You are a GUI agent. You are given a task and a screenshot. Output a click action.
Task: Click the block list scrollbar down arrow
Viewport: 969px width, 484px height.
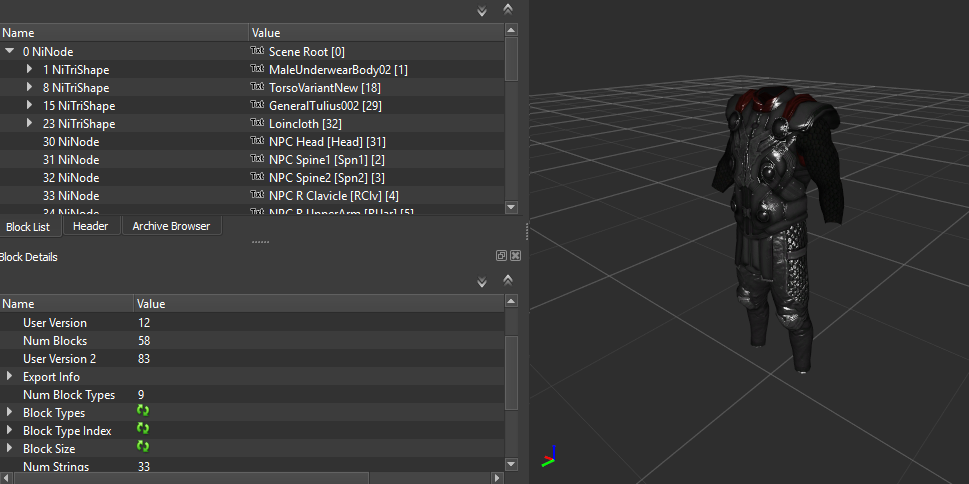(511, 207)
